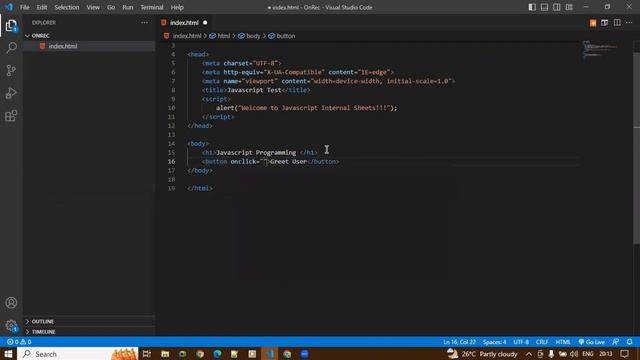Select index.html in Explorer tree

point(89,46)
